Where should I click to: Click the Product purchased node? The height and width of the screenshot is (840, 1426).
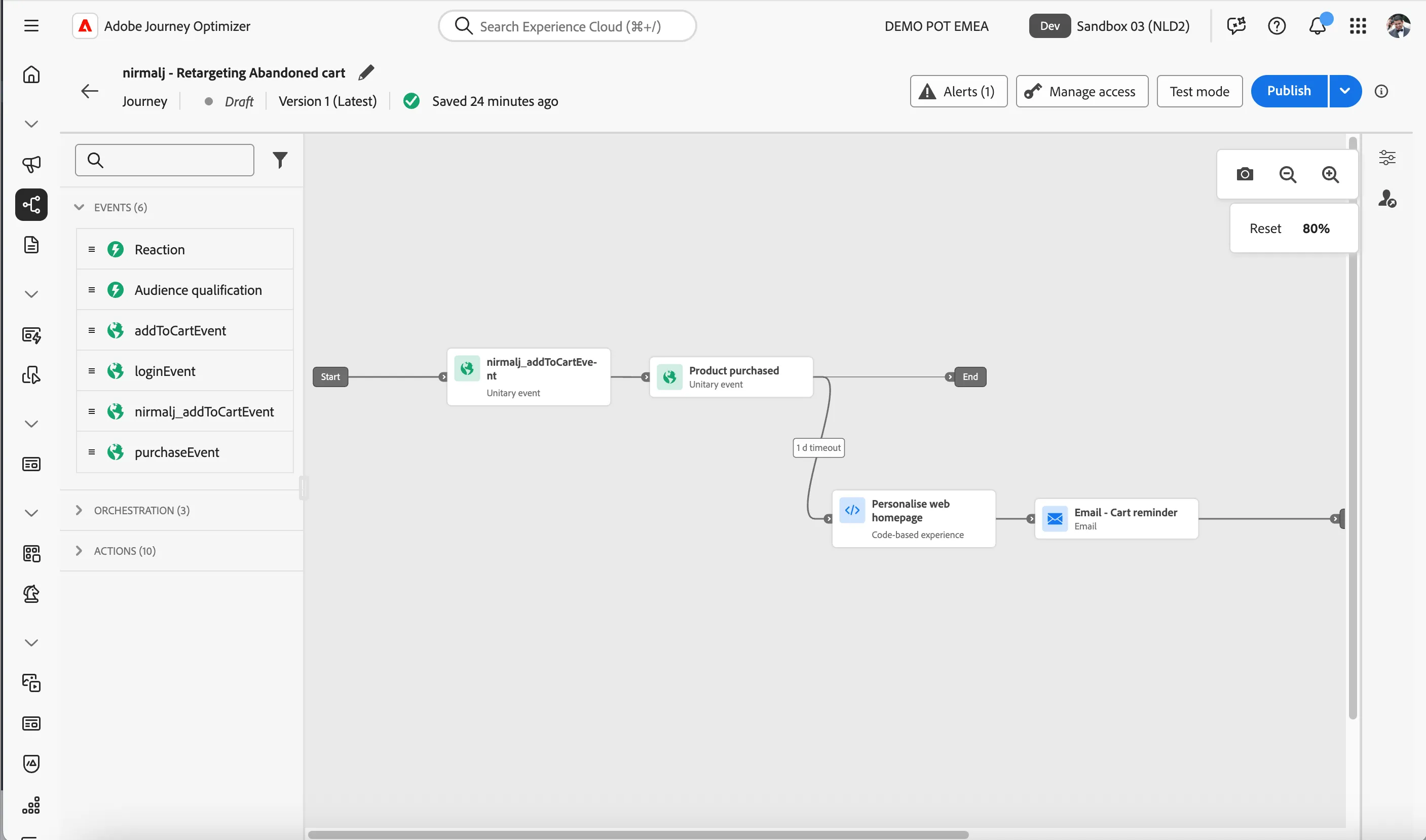tap(731, 377)
